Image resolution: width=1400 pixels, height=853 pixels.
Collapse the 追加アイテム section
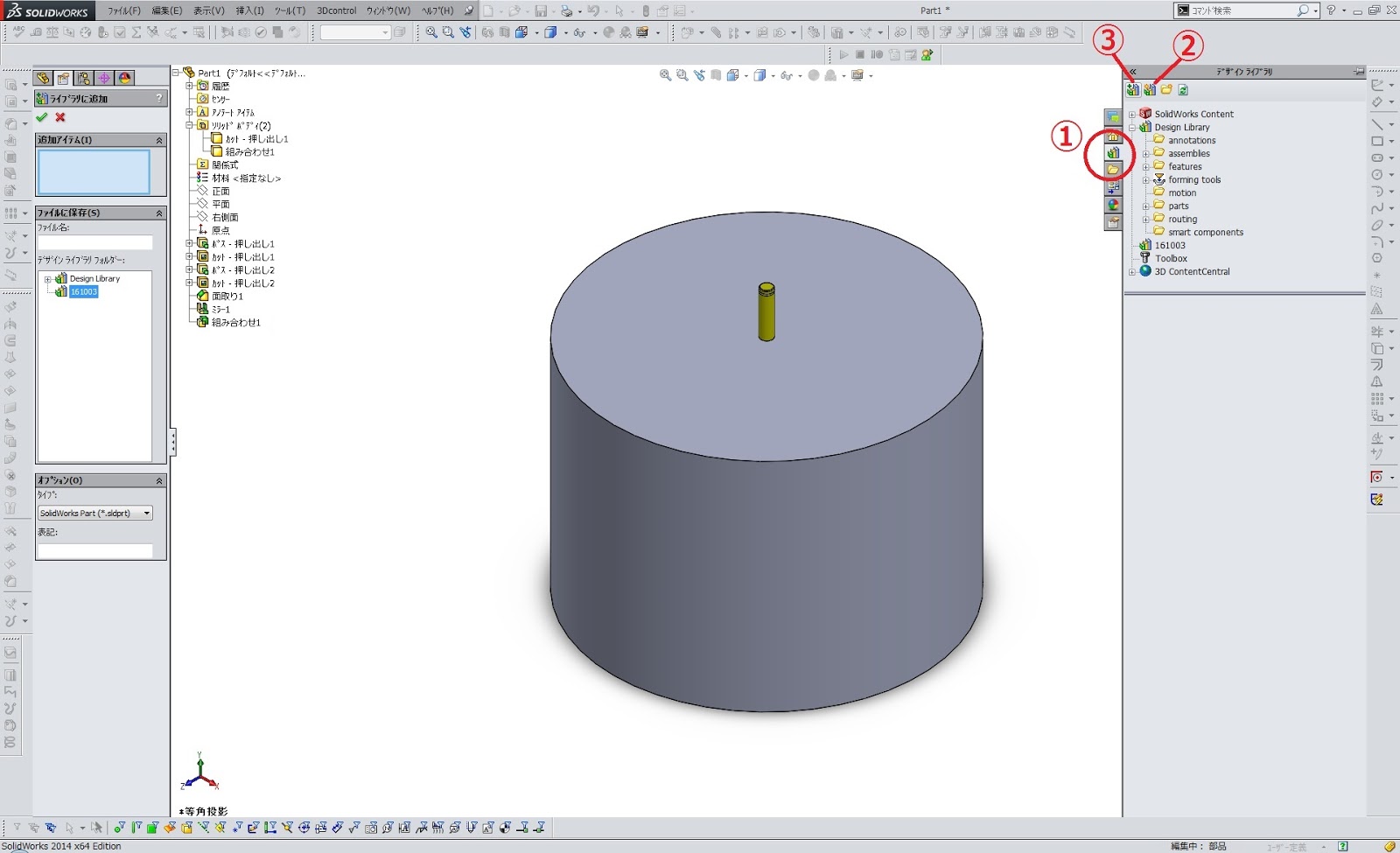(159, 140)
